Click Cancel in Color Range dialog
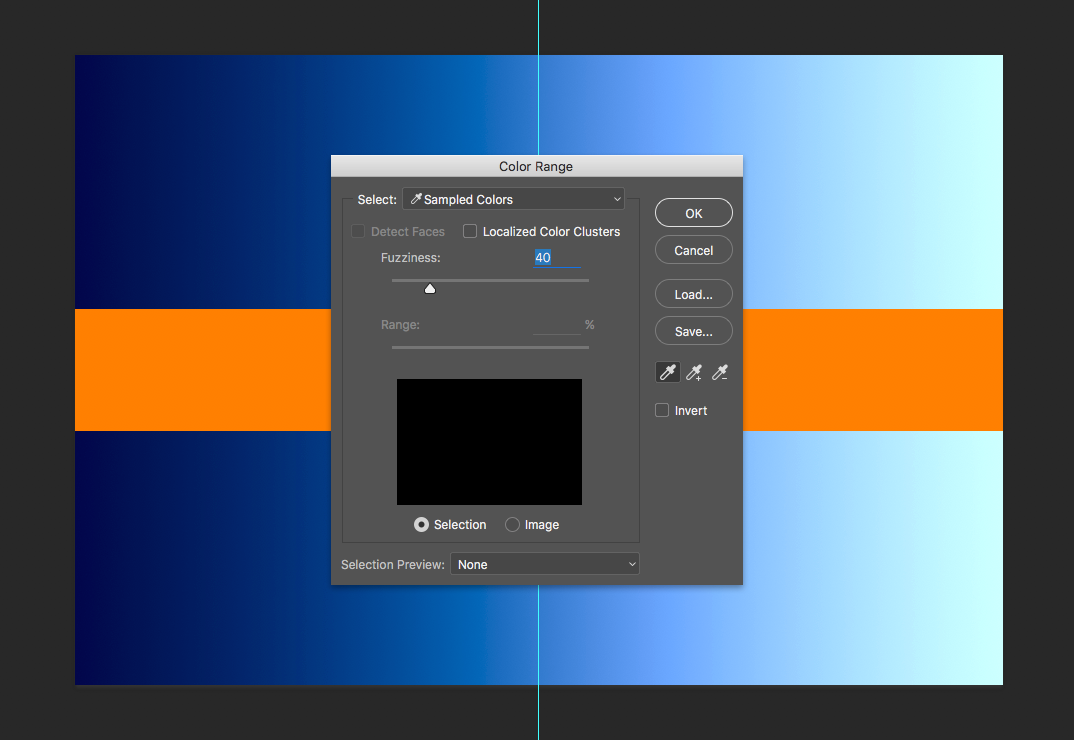The image size is (1074, 740). tap(694, 250)
